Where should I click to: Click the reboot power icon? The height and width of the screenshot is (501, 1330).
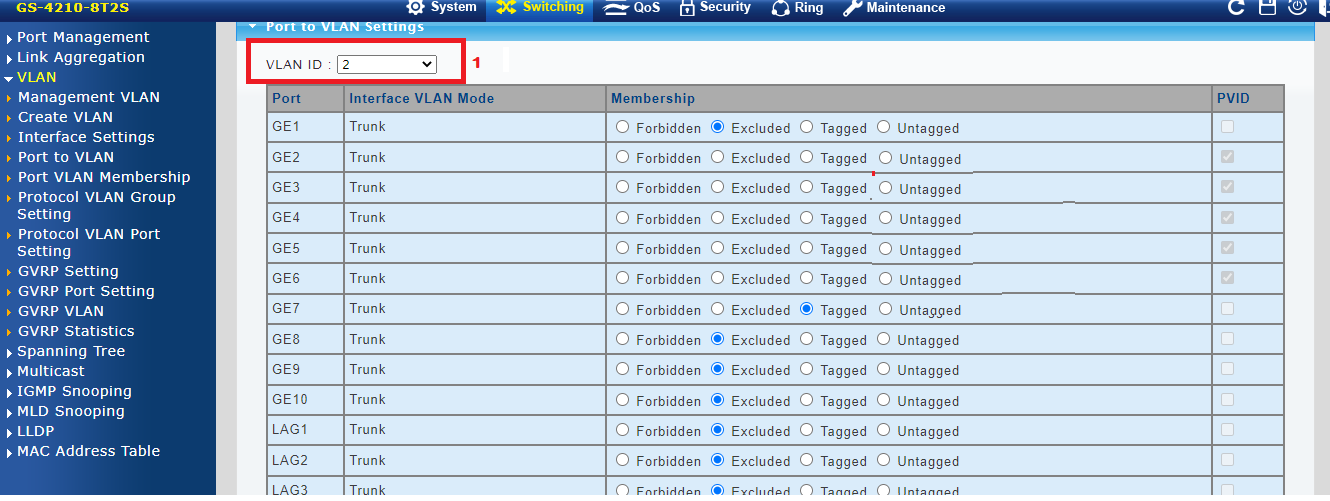click(1298, 8)
